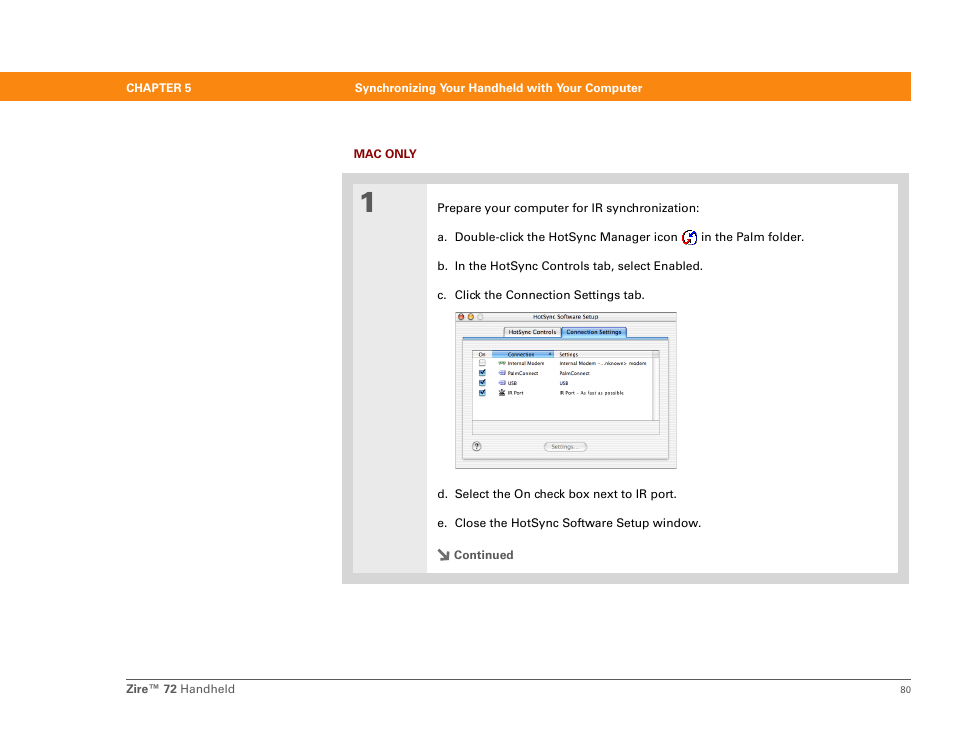Enable the Internal Modem On checkbox
The image size is (954, 738).
point(482,363)
